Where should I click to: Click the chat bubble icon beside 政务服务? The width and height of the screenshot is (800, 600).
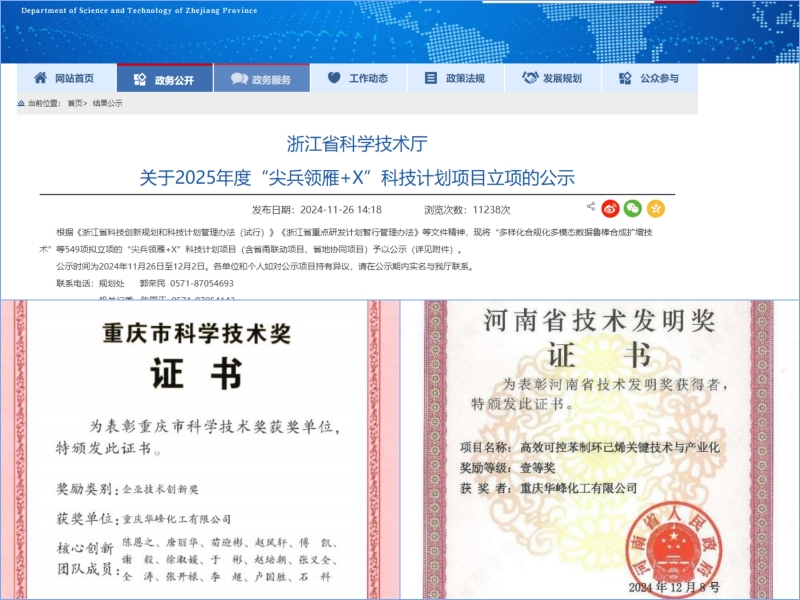point(236,79)
